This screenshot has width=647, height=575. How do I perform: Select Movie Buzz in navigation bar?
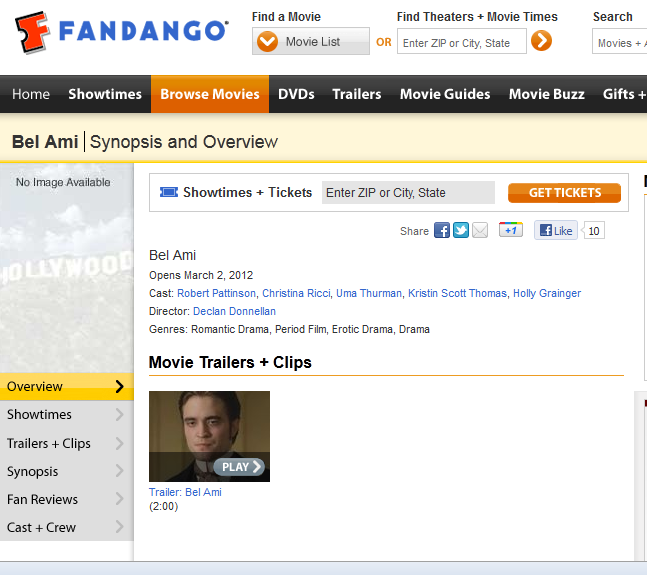point(546,94)
